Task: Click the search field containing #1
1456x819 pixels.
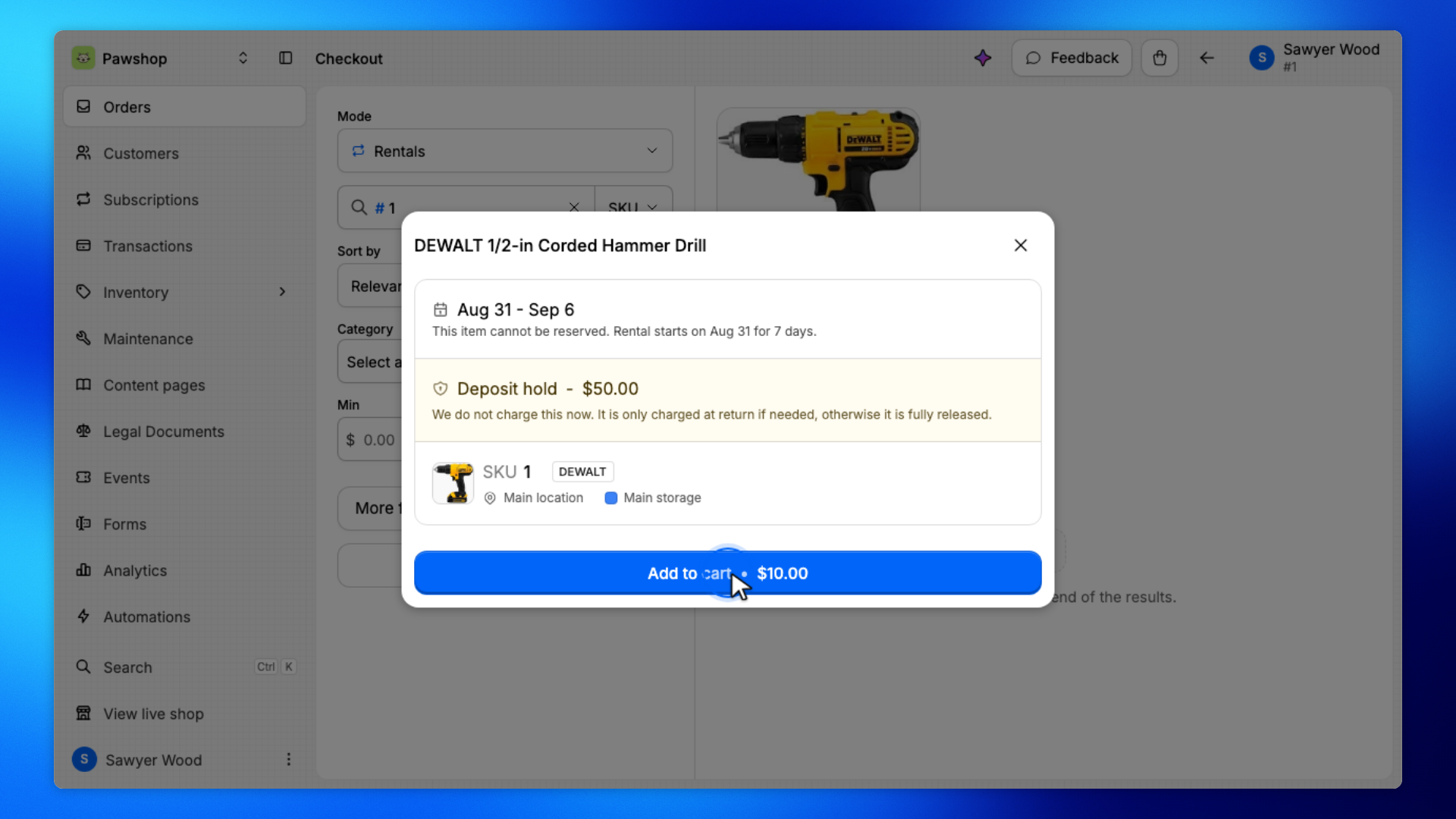Action: (x=466, y=207)
